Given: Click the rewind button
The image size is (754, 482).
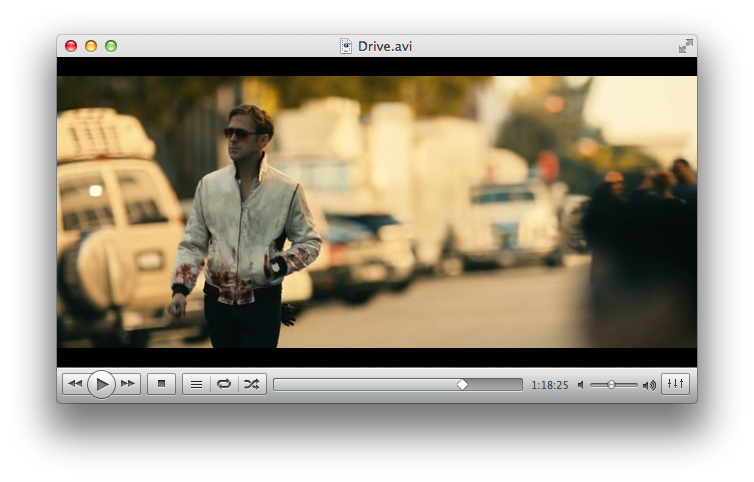Looking at the screenshot, I should coord(75,384).
